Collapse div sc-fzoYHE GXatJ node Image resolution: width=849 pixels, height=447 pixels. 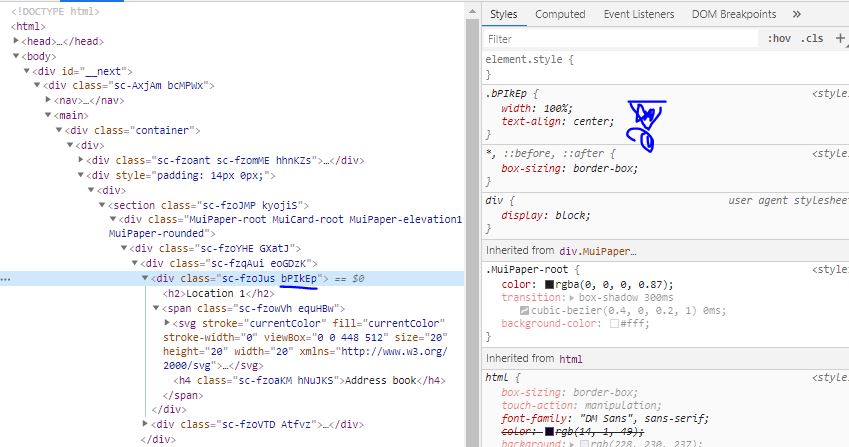tap(123, 248)
